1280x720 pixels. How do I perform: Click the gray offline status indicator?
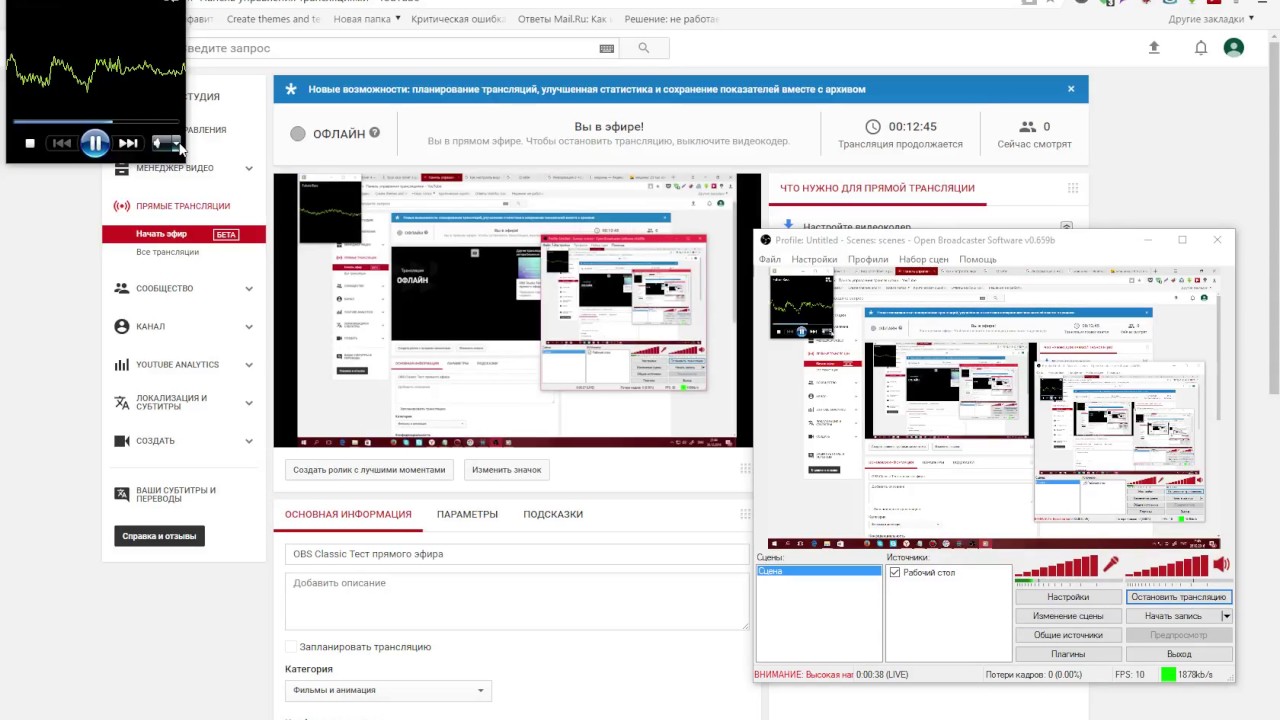pos(298,134)
